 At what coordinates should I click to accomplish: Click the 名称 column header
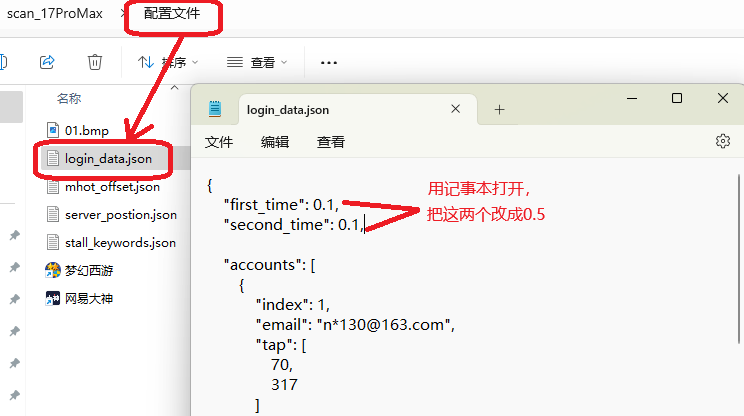(x=69, y=98)
